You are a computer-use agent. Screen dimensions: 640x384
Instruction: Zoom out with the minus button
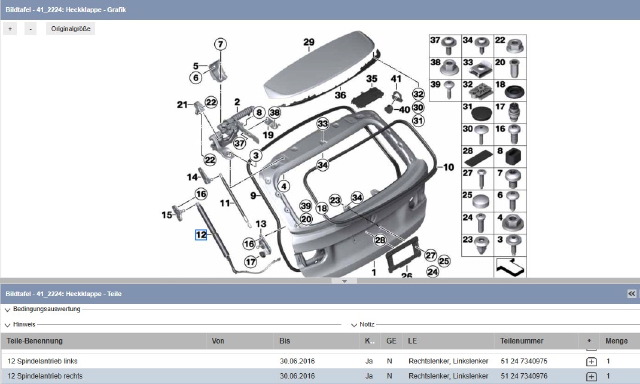point(31,29)
